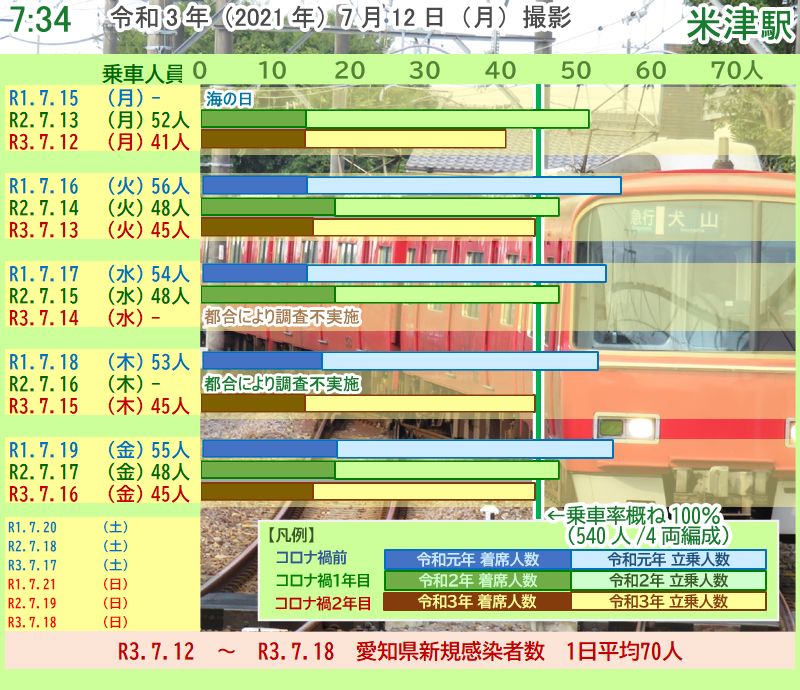
Task: Select the R3.7.16 (金) 45人 row label
Action: 99,494
